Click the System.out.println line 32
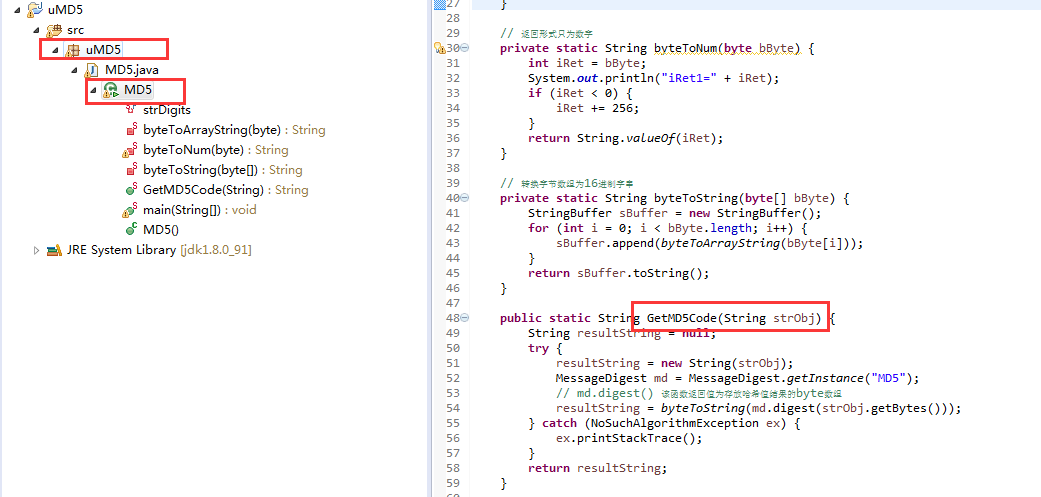The image size is (1041, 497). 653,78
